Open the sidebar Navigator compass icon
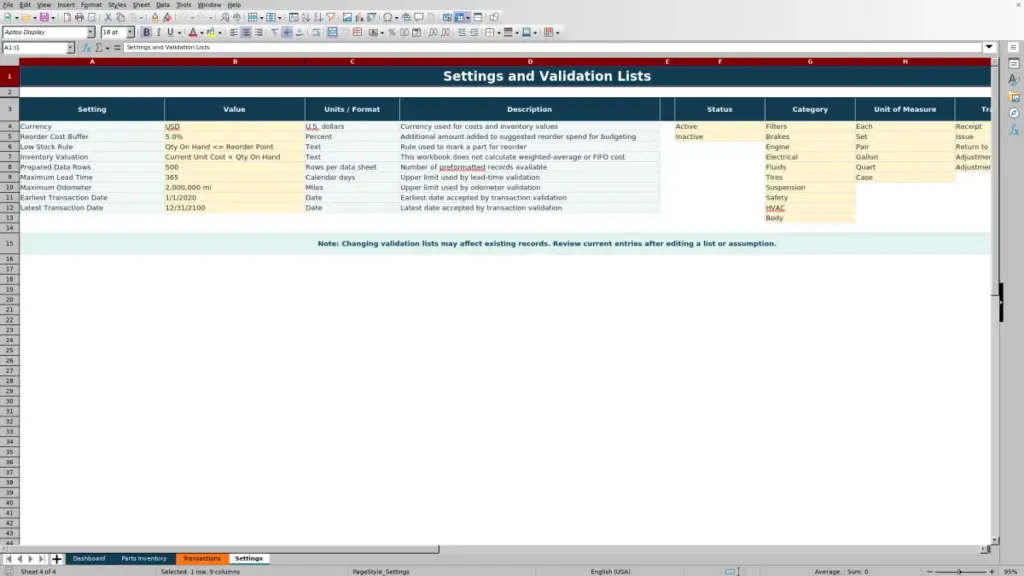The image size is (1024, 576). [x=1014, y=113]
